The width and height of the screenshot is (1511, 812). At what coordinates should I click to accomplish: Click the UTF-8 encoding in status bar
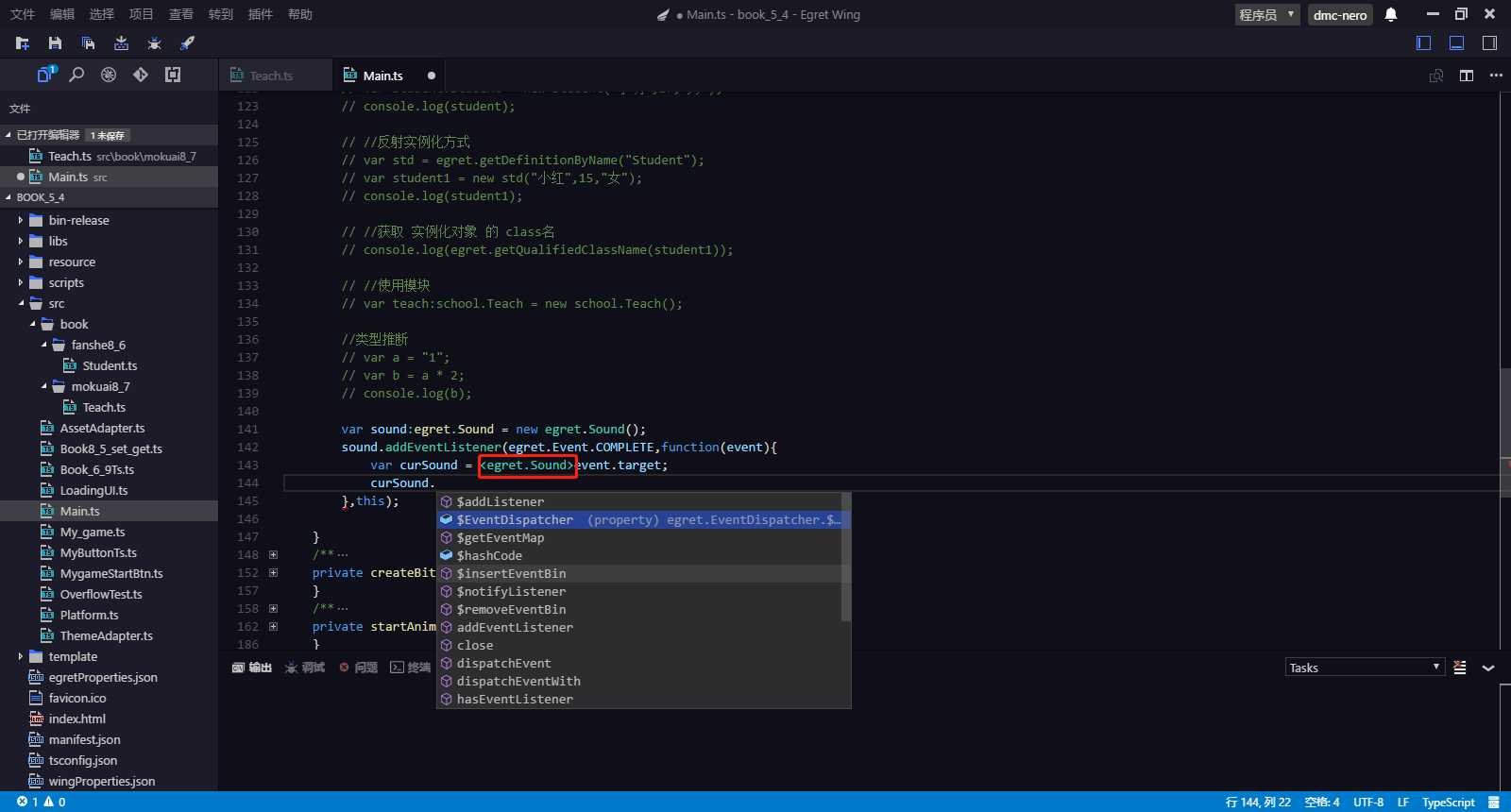tap(1368, 803)
